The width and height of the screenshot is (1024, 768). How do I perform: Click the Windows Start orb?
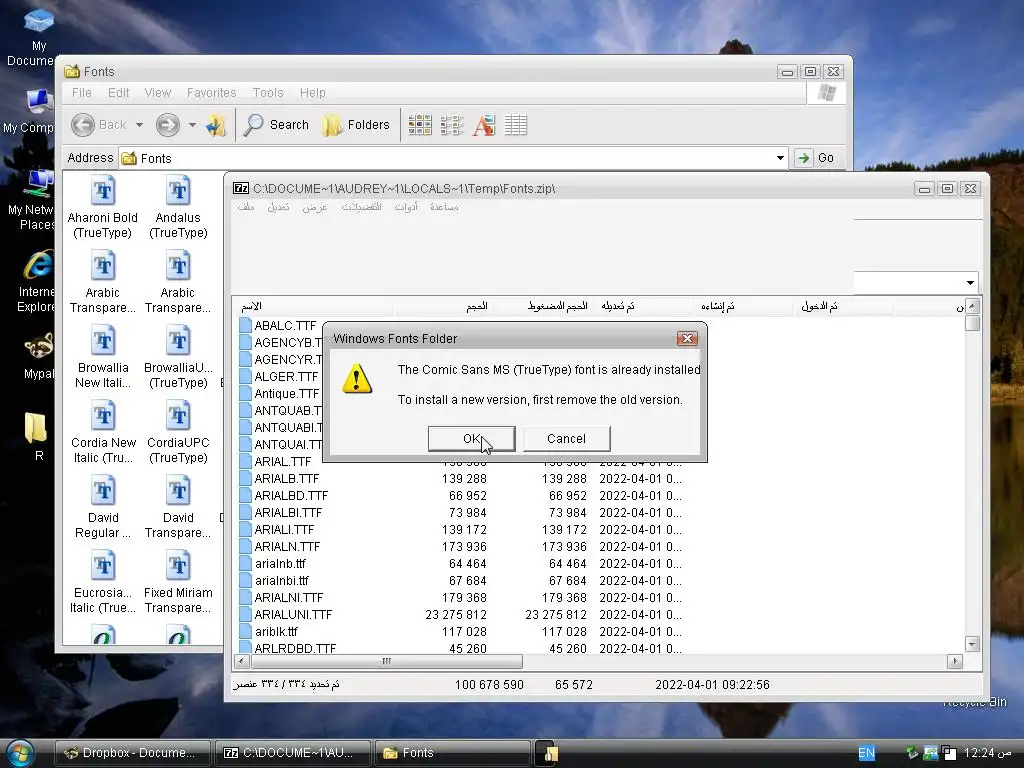click(x=20, y=753)
